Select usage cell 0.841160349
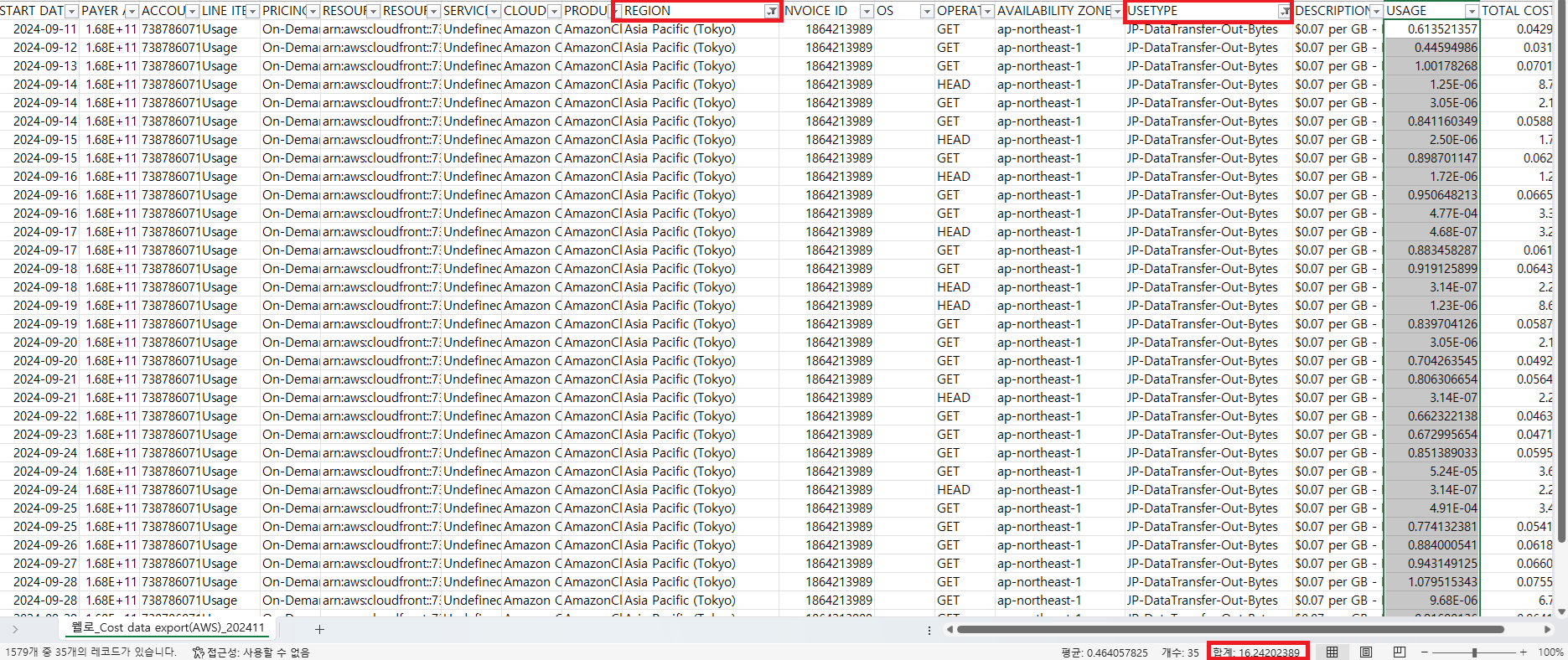 (1432, 121)
